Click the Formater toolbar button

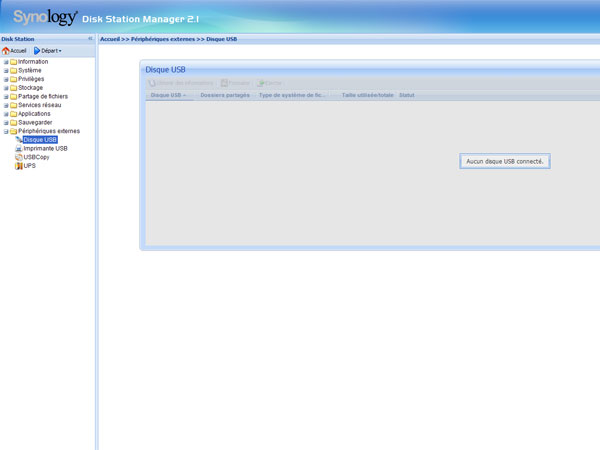(x=235, y=83)
